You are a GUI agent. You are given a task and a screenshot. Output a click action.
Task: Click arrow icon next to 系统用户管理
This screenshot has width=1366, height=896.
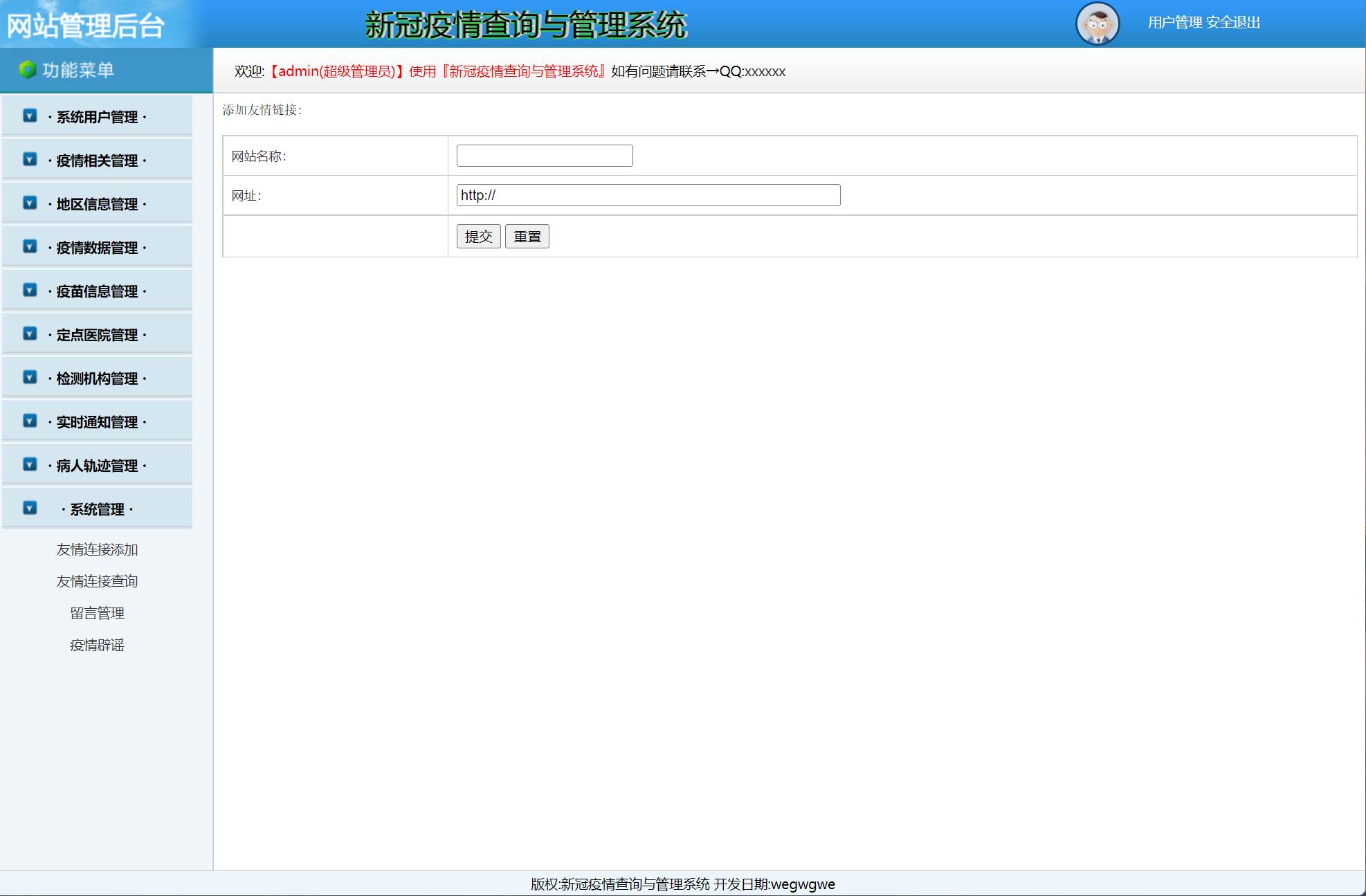[x=30, y=116]
